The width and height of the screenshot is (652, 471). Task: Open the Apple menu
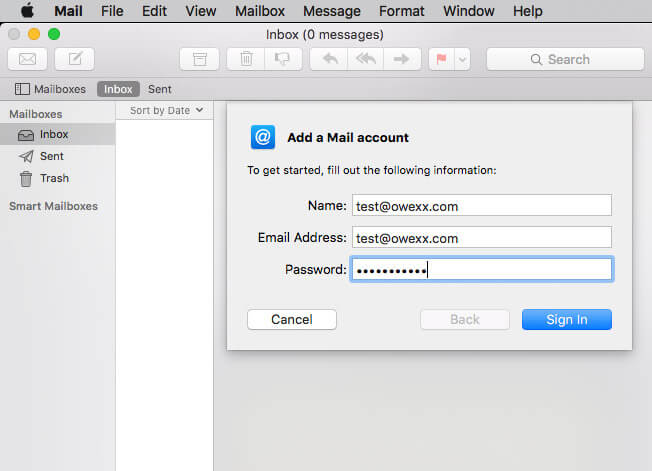click(27, 11)
